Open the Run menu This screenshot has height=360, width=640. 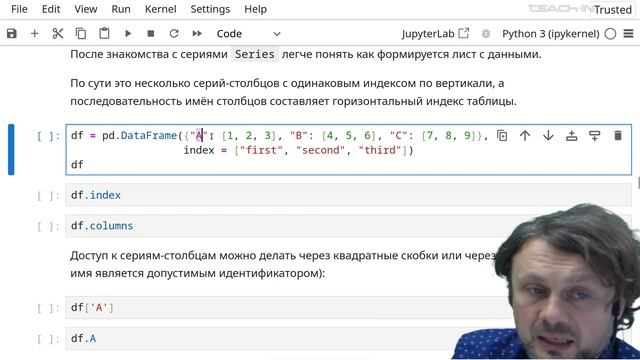coord(121,9)
